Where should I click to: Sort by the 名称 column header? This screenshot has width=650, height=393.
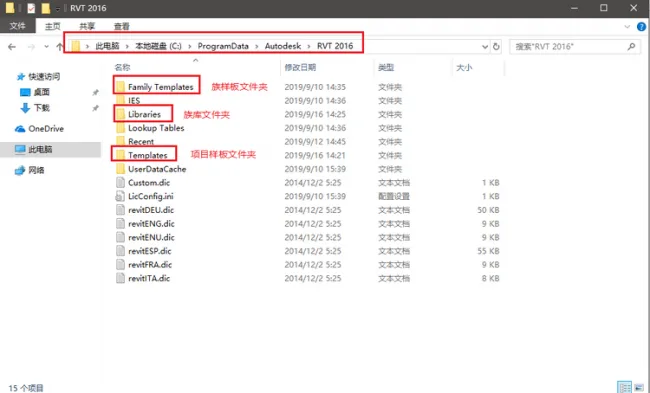tap(122, 67)
